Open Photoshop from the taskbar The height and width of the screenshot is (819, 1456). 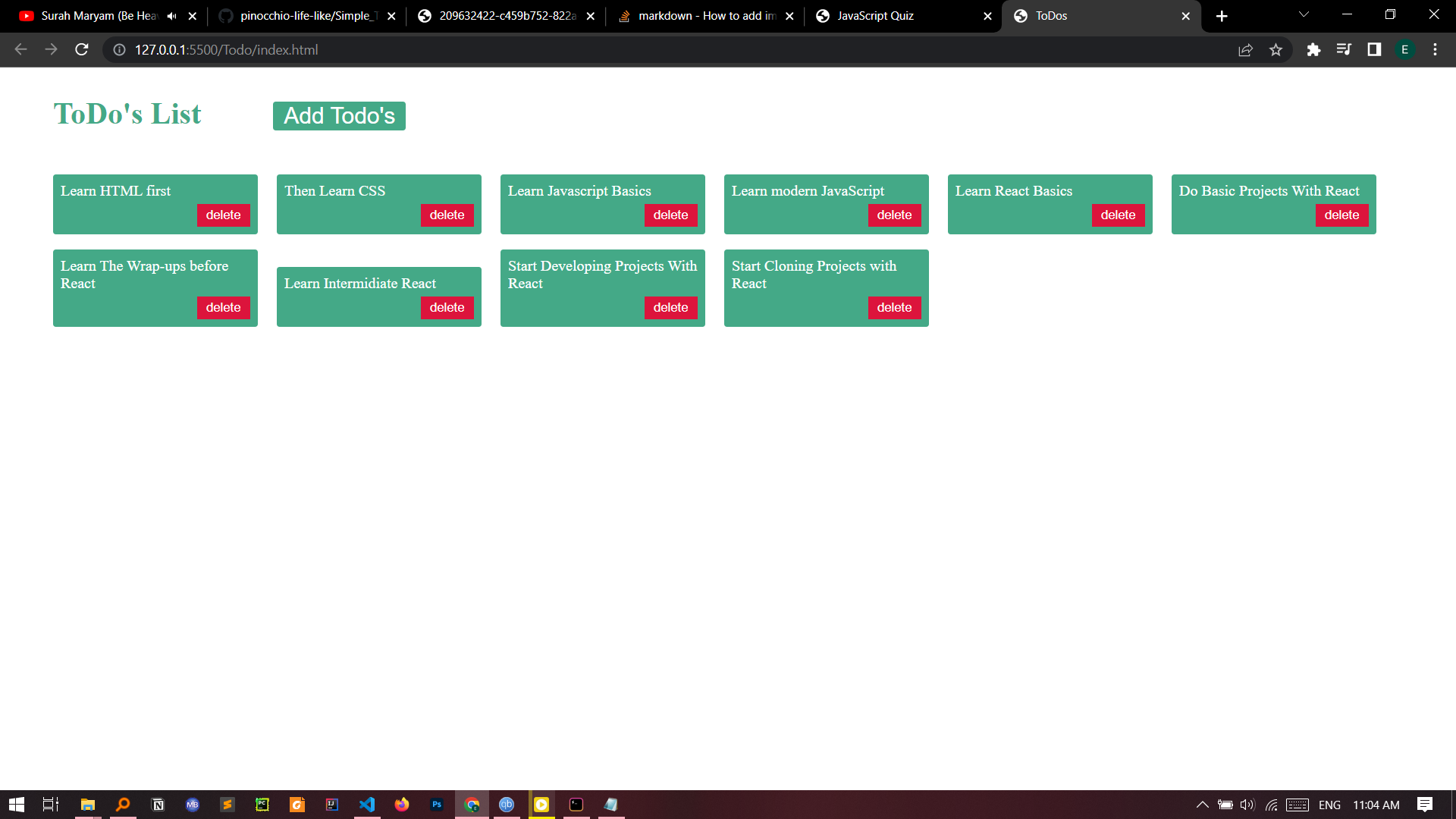click(437, 805)
